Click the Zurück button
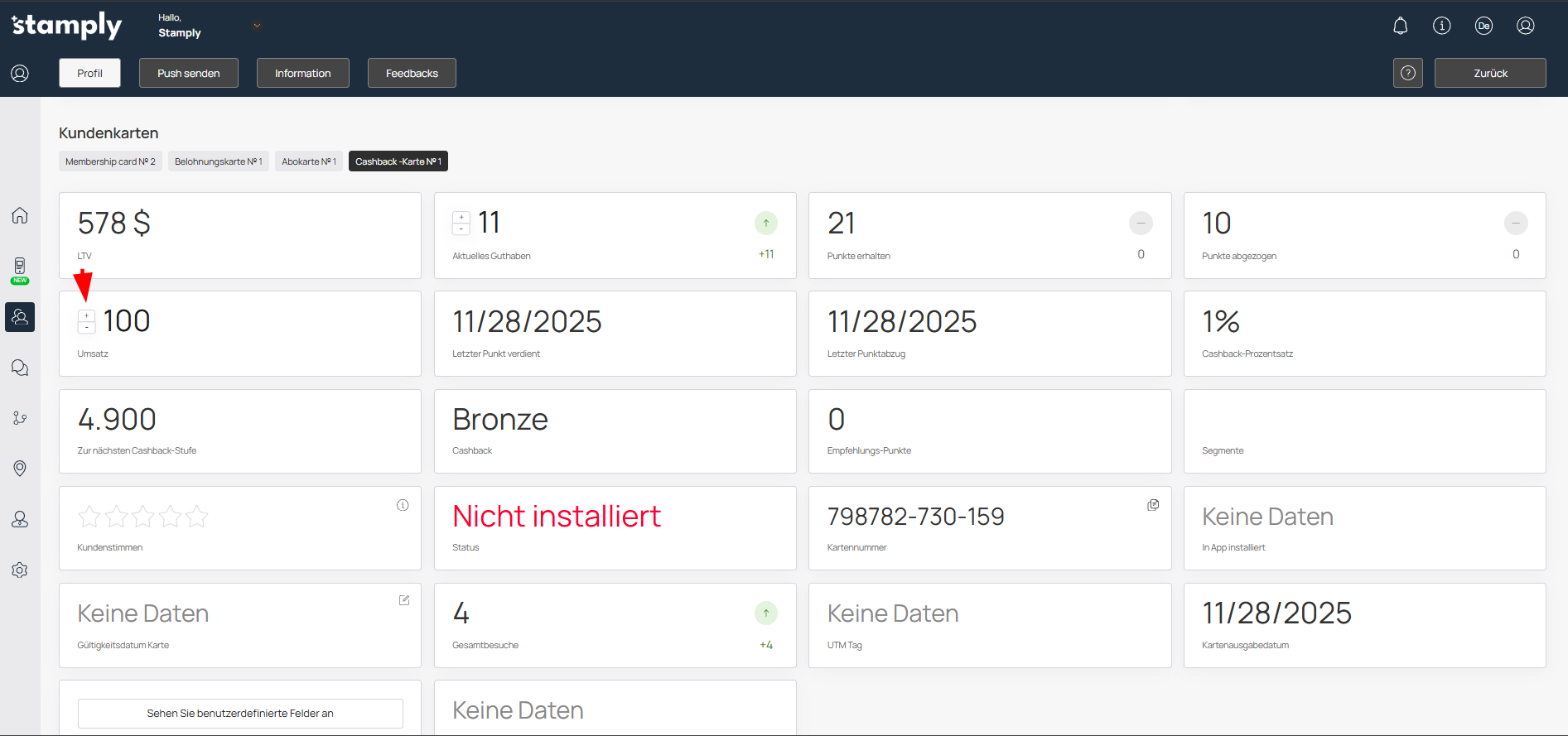Image resolution: width=1568 pixels, height=736 pixels. pos(1489,73)
